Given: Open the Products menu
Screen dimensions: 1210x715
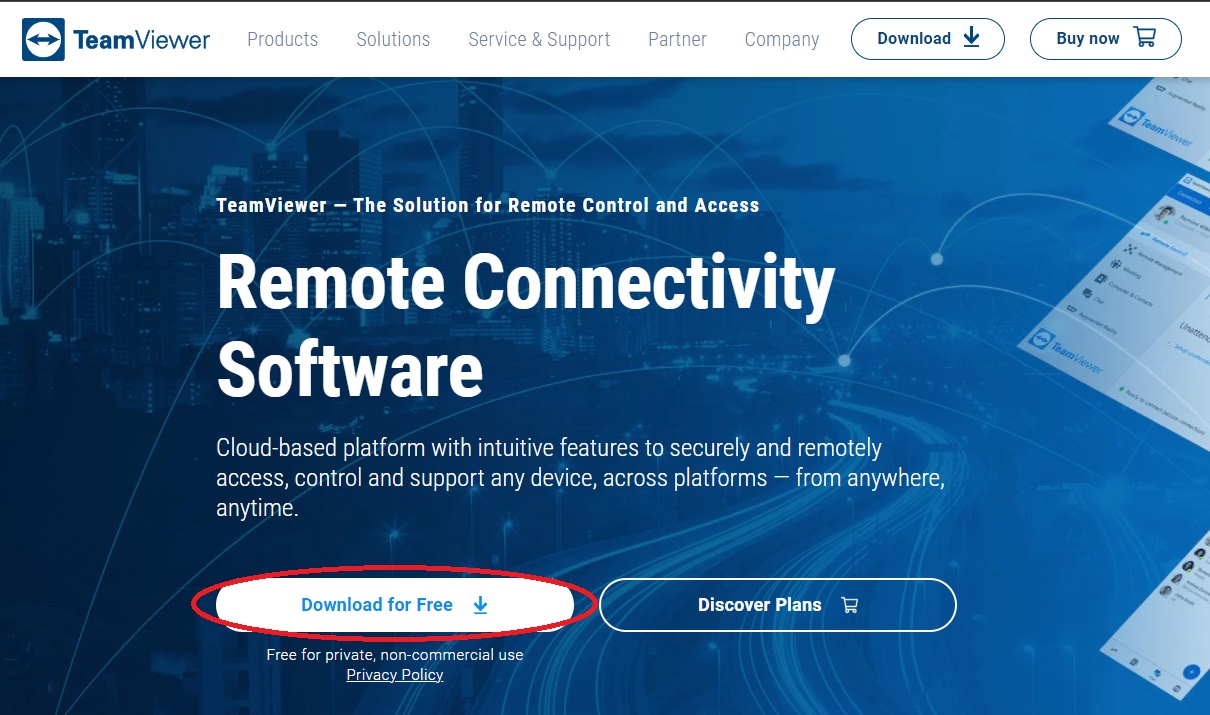Looking at the screenshot, I should [283, 39].
